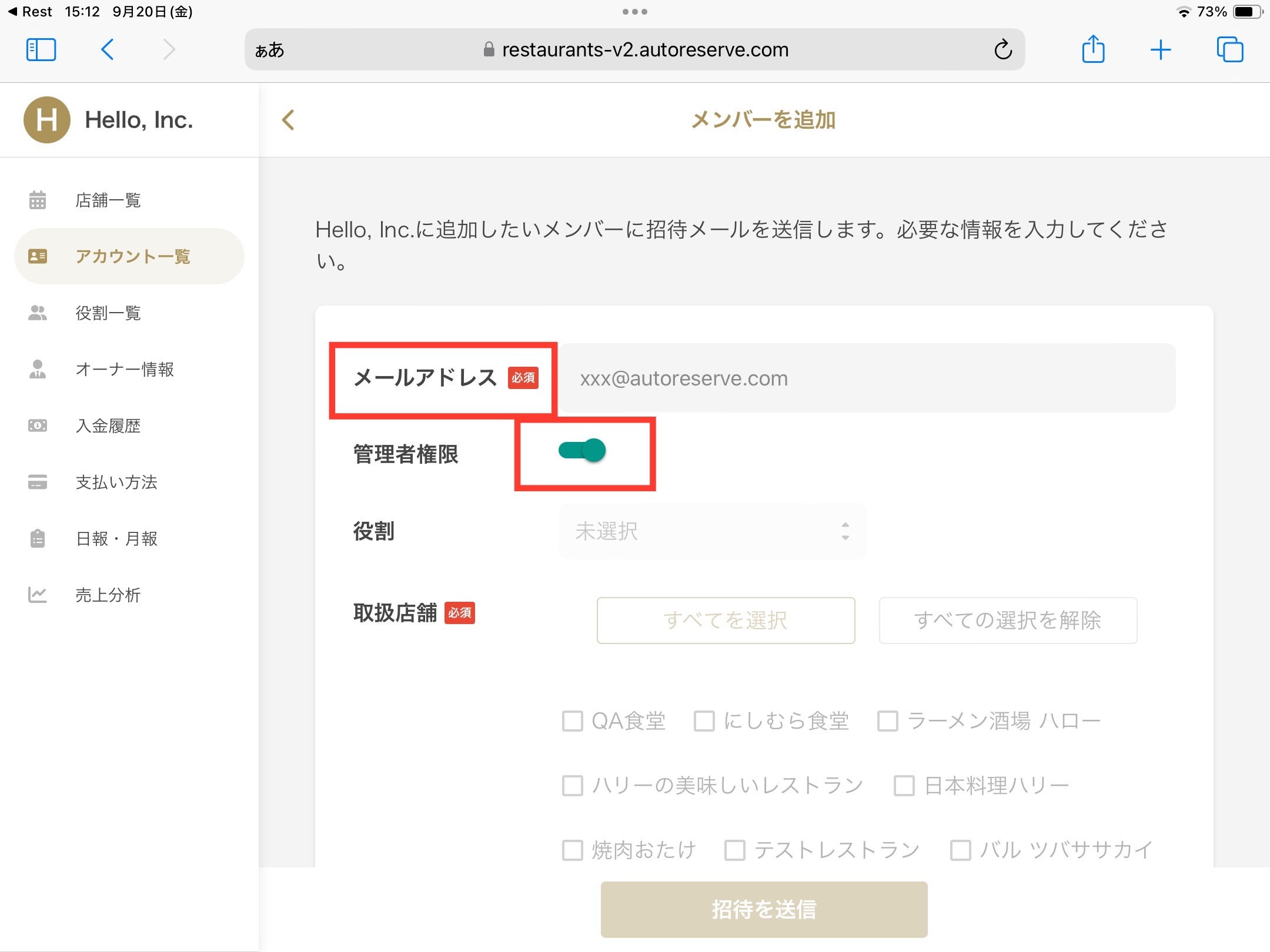Click the すべてを選択 button
This screenshot has width=1270, height=952.
click(726, 621)
